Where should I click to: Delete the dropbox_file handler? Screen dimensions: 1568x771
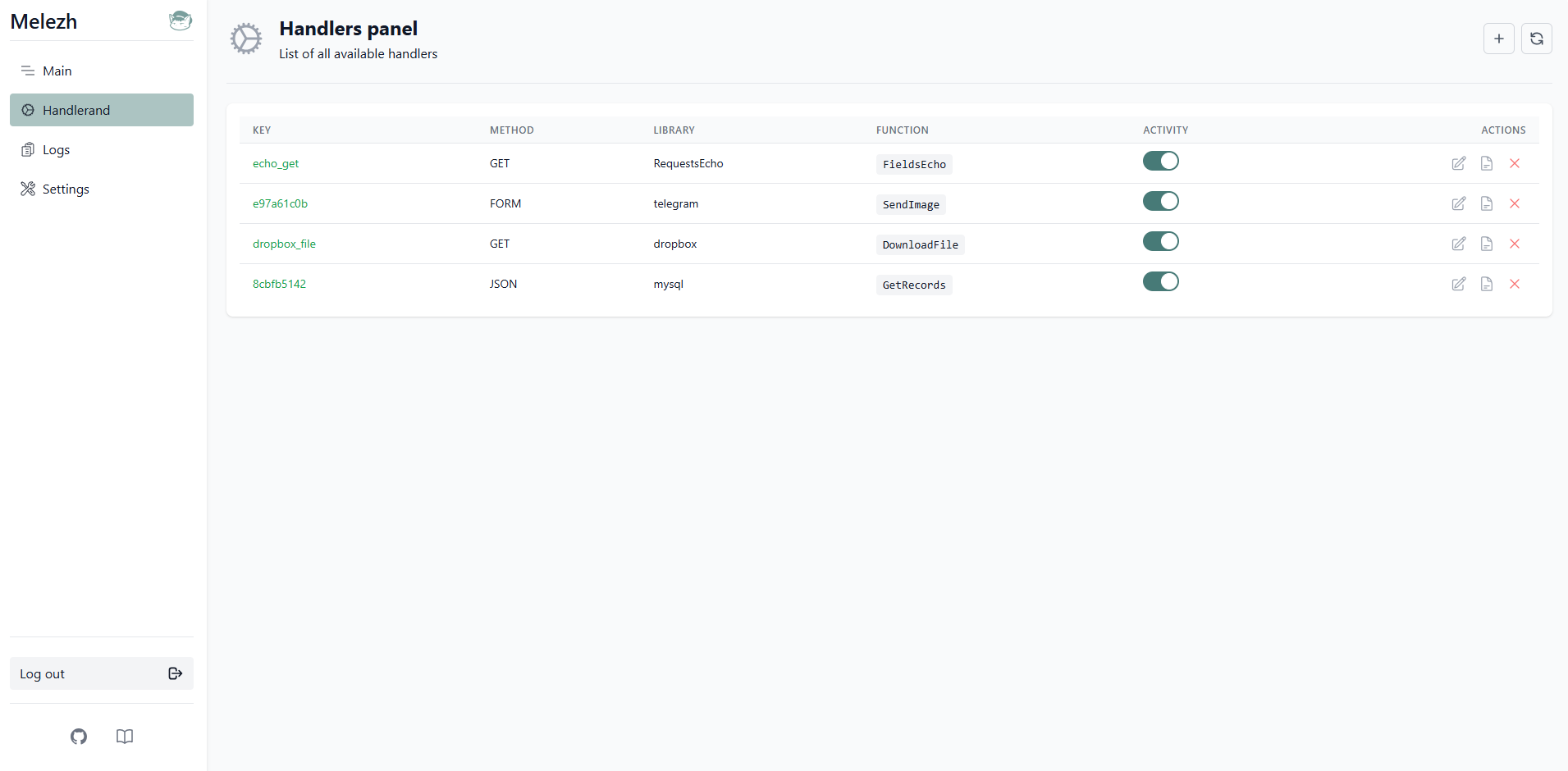point(1514,244)
